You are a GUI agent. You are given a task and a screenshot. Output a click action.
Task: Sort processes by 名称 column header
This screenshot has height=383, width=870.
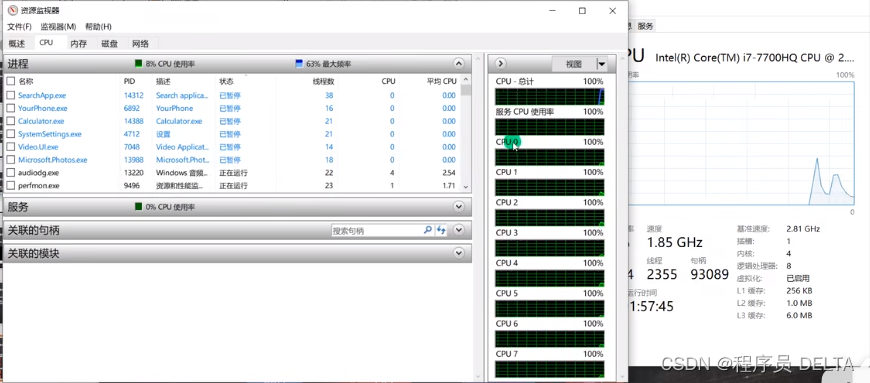pos(26,81)
